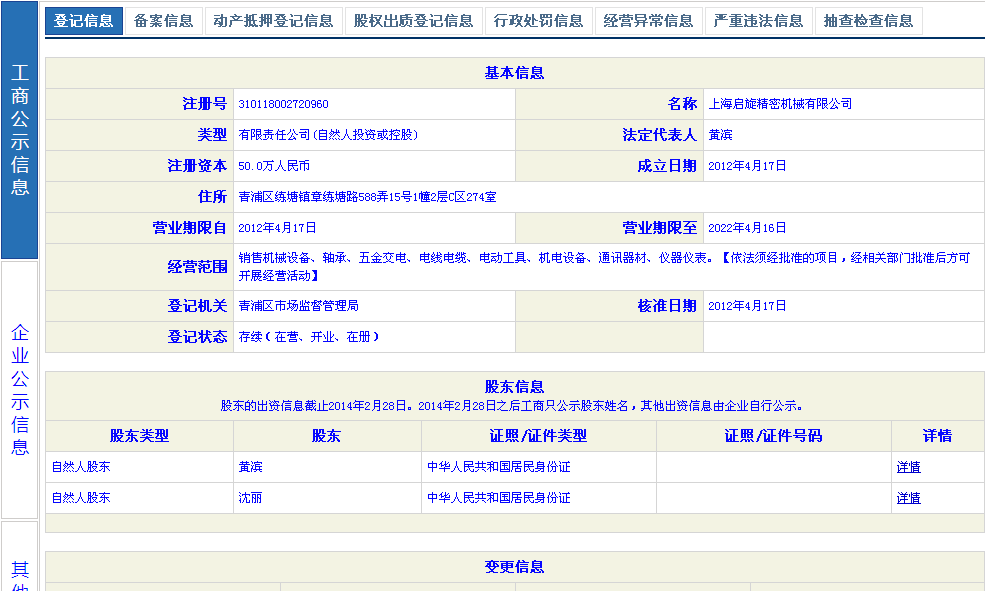Select the 登记信息 tab
Viewport: 985px width, 591px height.
click(84, 21)
